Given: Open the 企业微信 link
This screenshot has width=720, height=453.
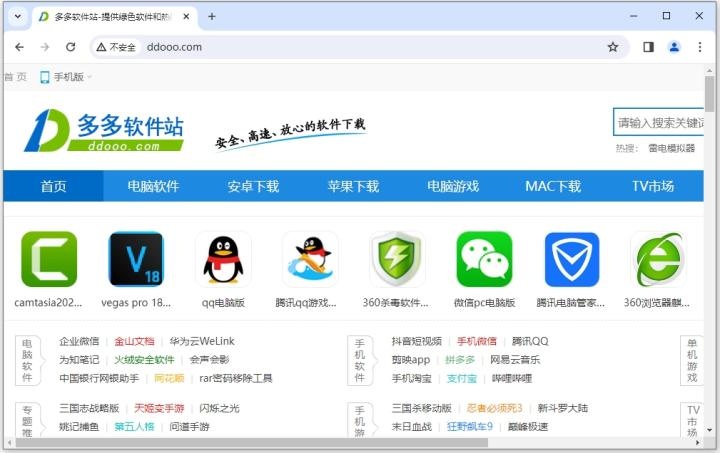Looking at the screenshot, I should [x=79, y=341].
